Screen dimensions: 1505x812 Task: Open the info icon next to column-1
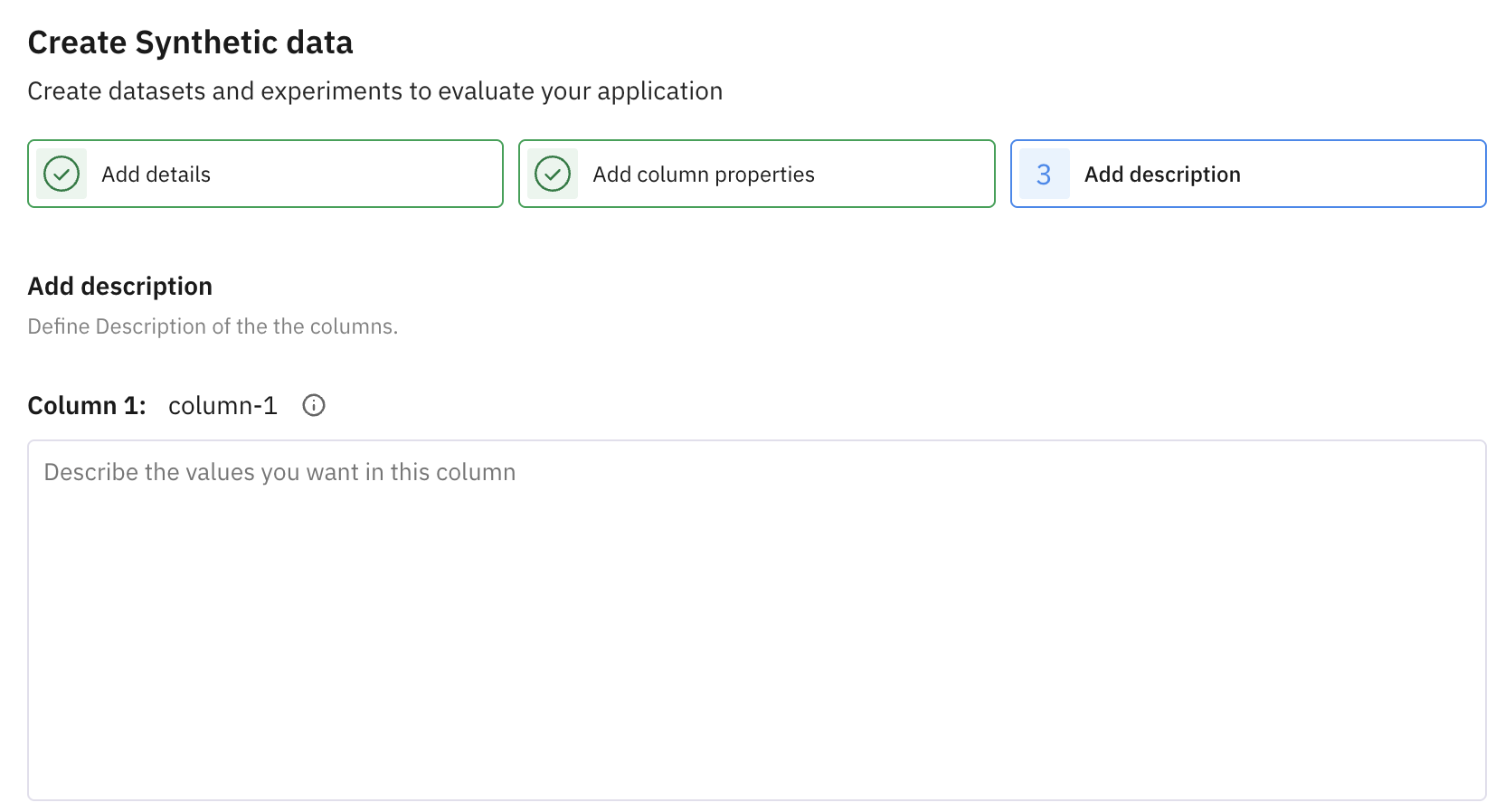pyautogui.click(x=314, y=405)
